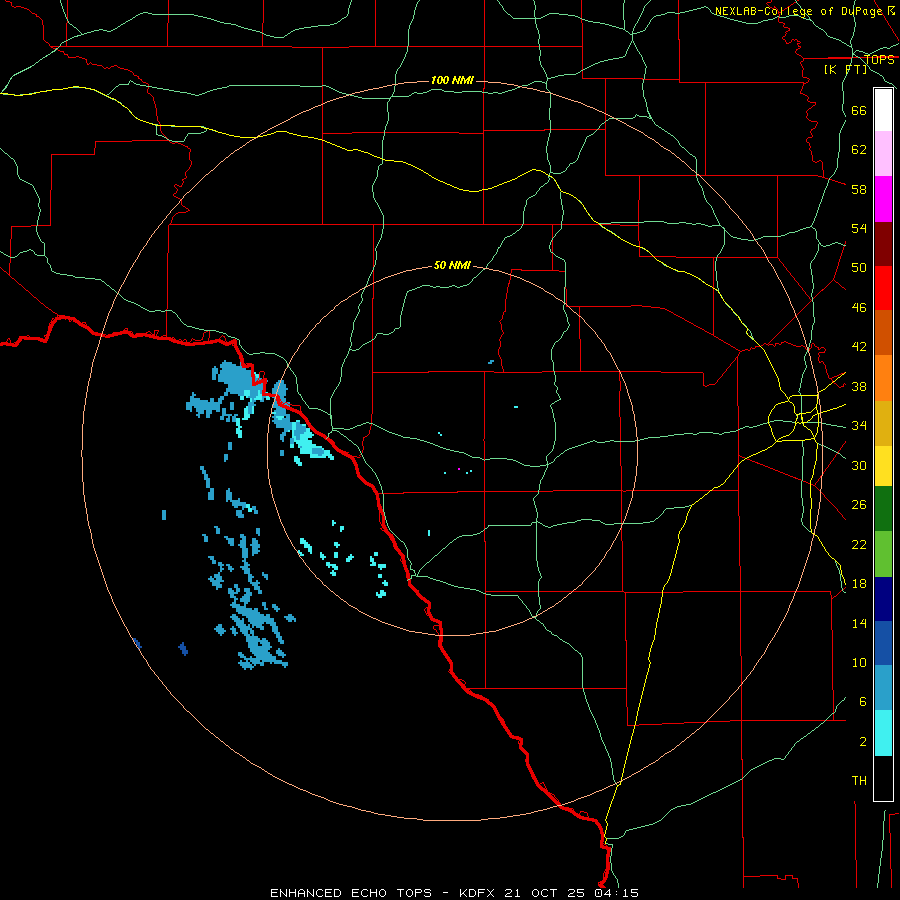900x900 pixels.
Task: Click the 66 scale label
Action: pos(859,110)
